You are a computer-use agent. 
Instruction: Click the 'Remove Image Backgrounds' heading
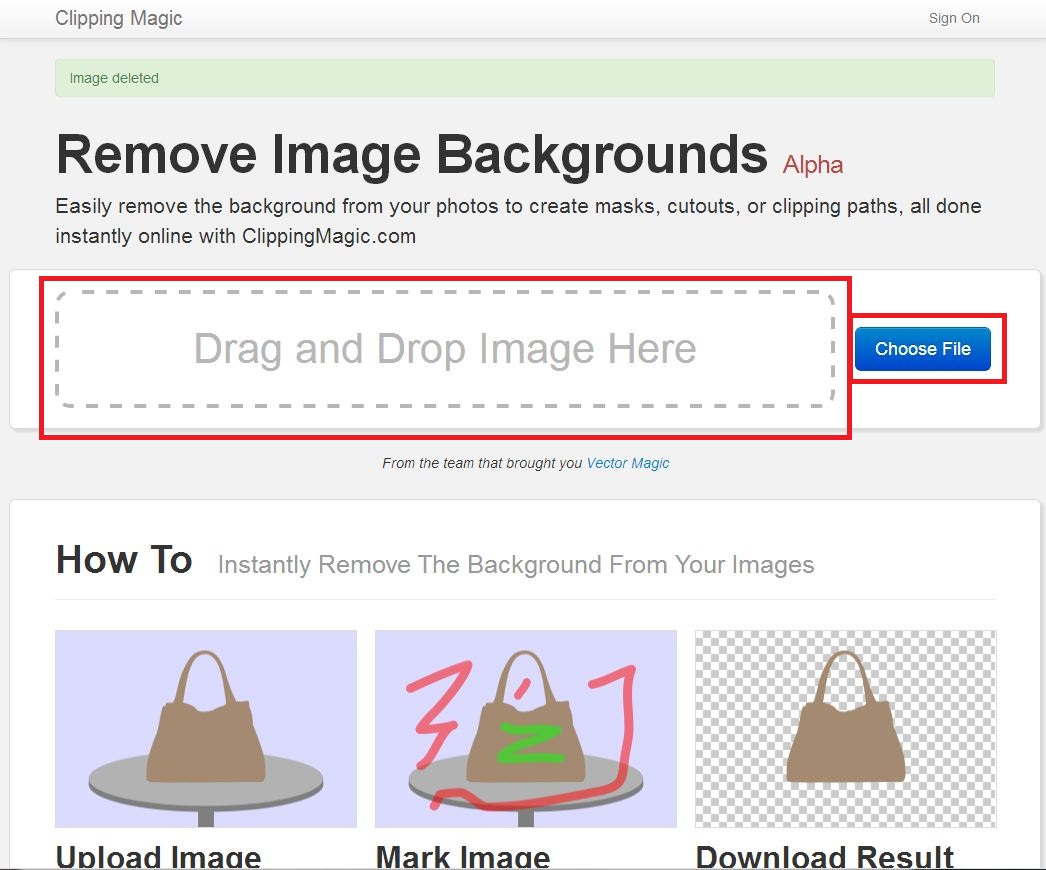(412, 155)
